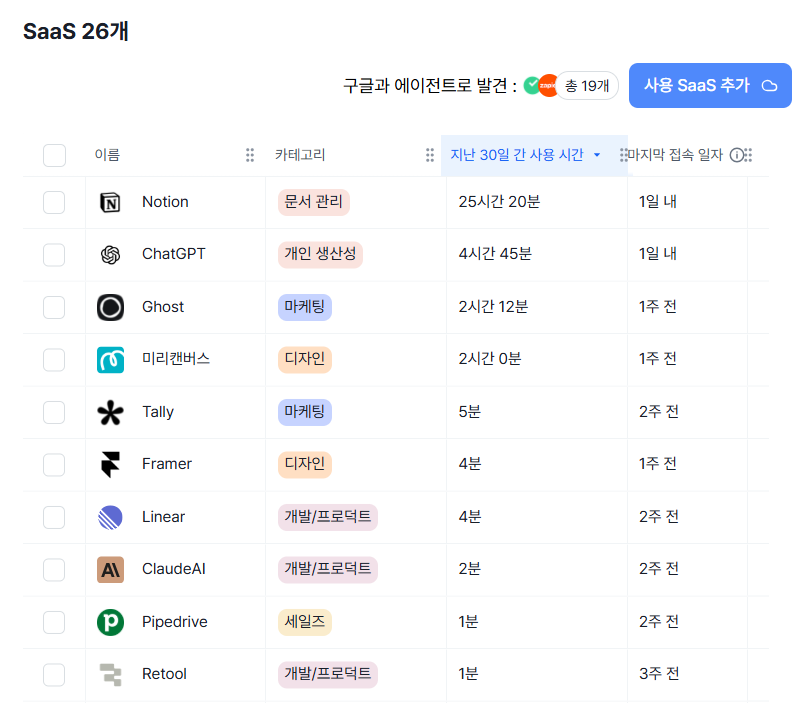Click the drag handle on 카테고리 column
The height and width of the screenshot is (703, 811).
(429, 155)
